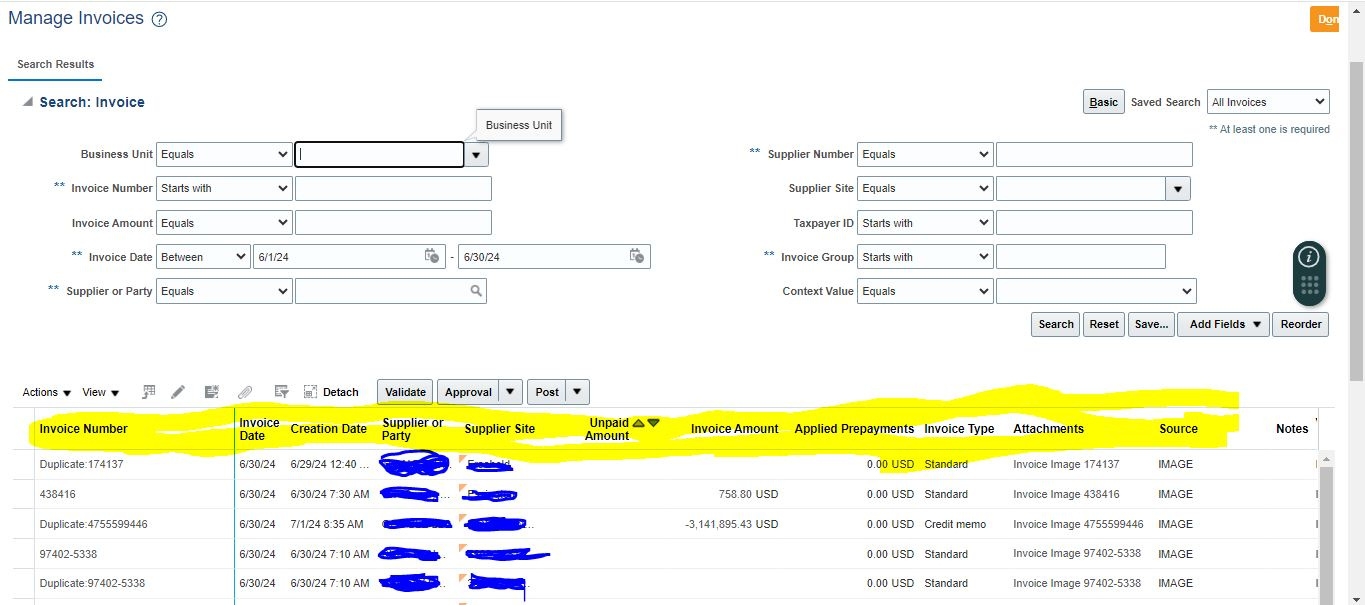Click the Validate button
1365x605 pixels.
click(x=404, y=391)
